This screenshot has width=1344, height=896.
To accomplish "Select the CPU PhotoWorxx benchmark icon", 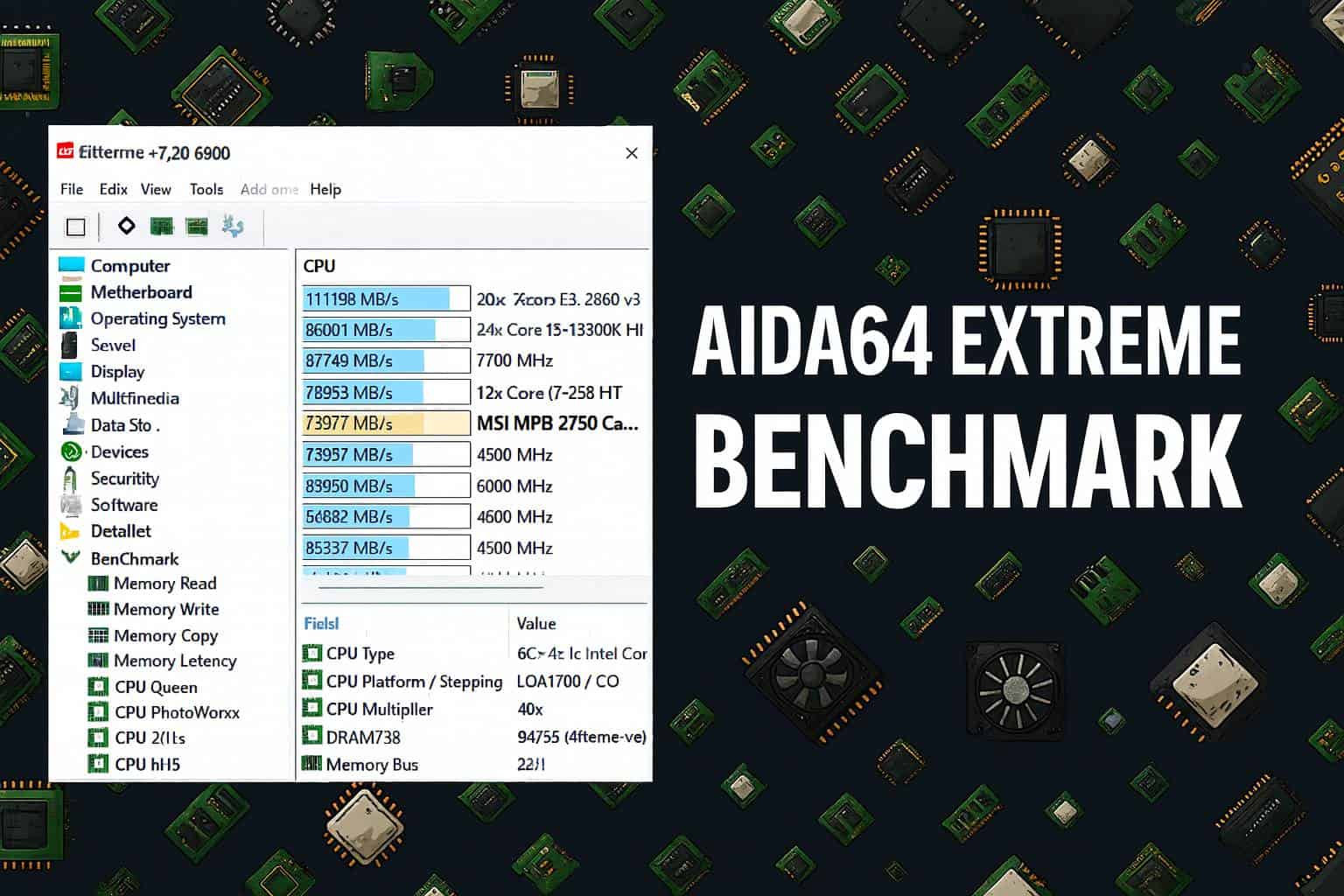I will tap(99, 712).
